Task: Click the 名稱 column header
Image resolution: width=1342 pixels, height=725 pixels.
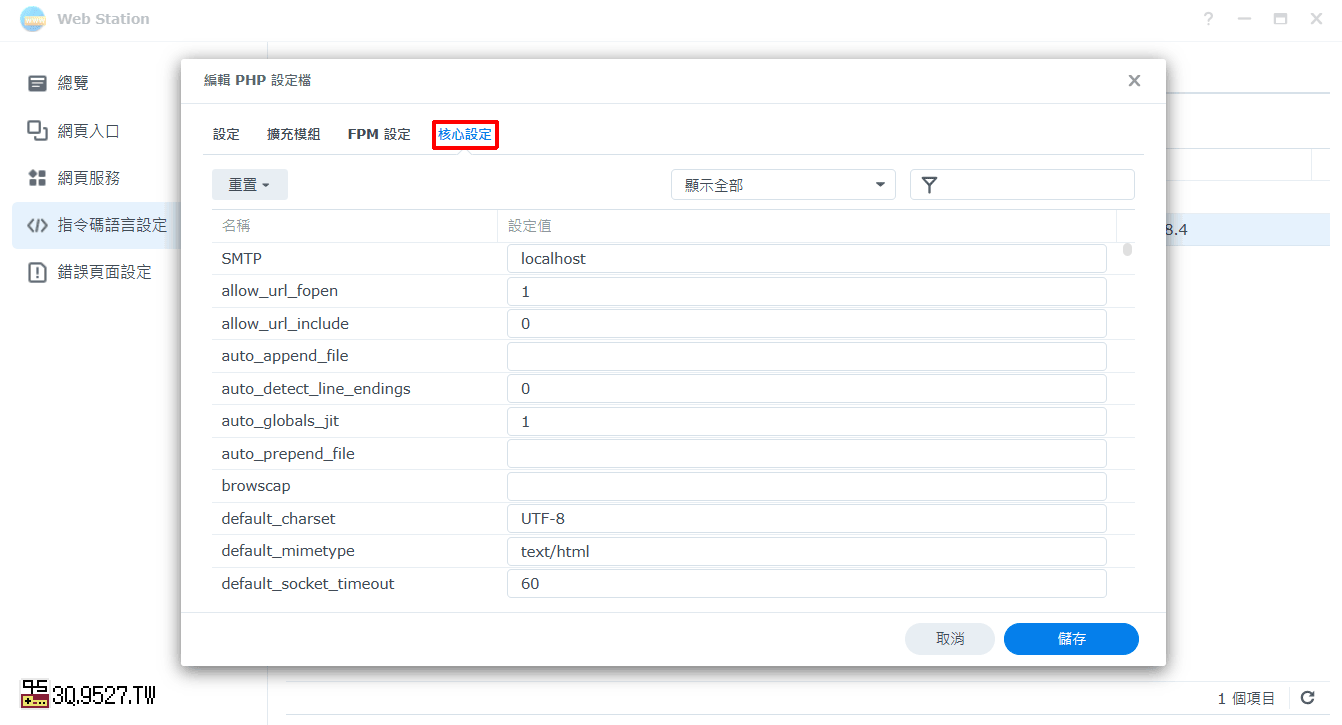Action: 354,226
